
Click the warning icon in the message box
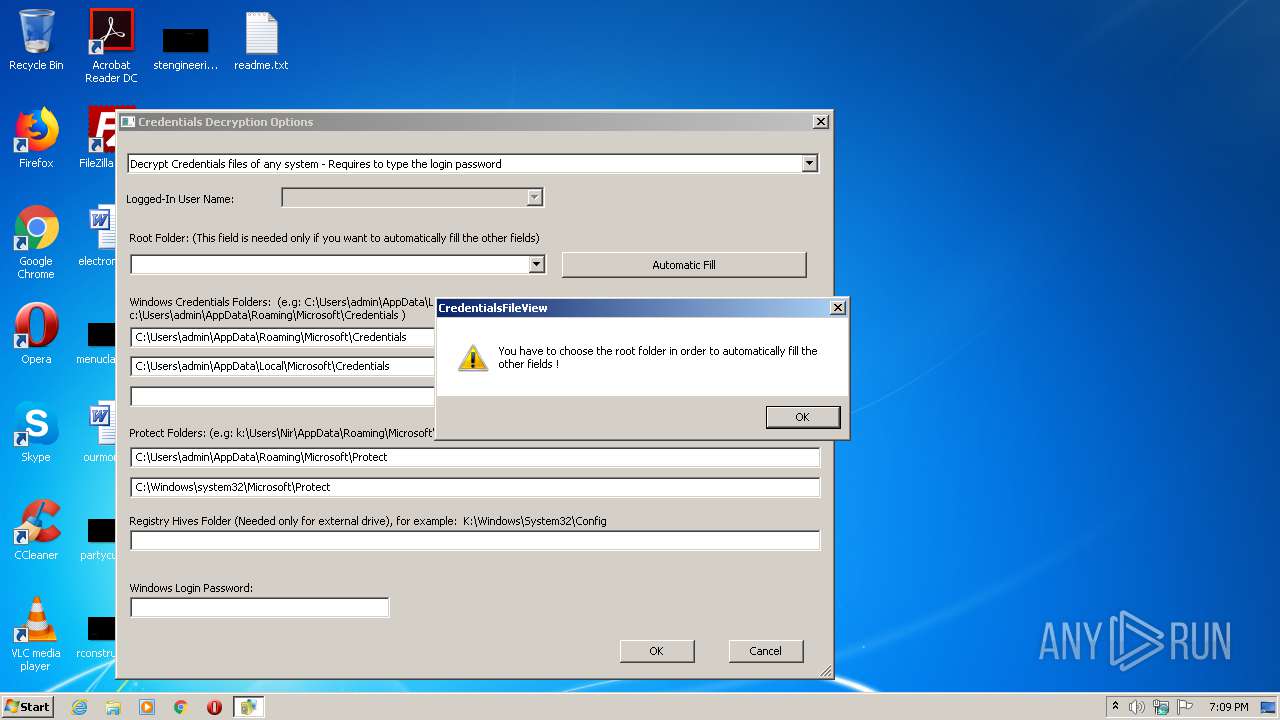click(473, 357)
